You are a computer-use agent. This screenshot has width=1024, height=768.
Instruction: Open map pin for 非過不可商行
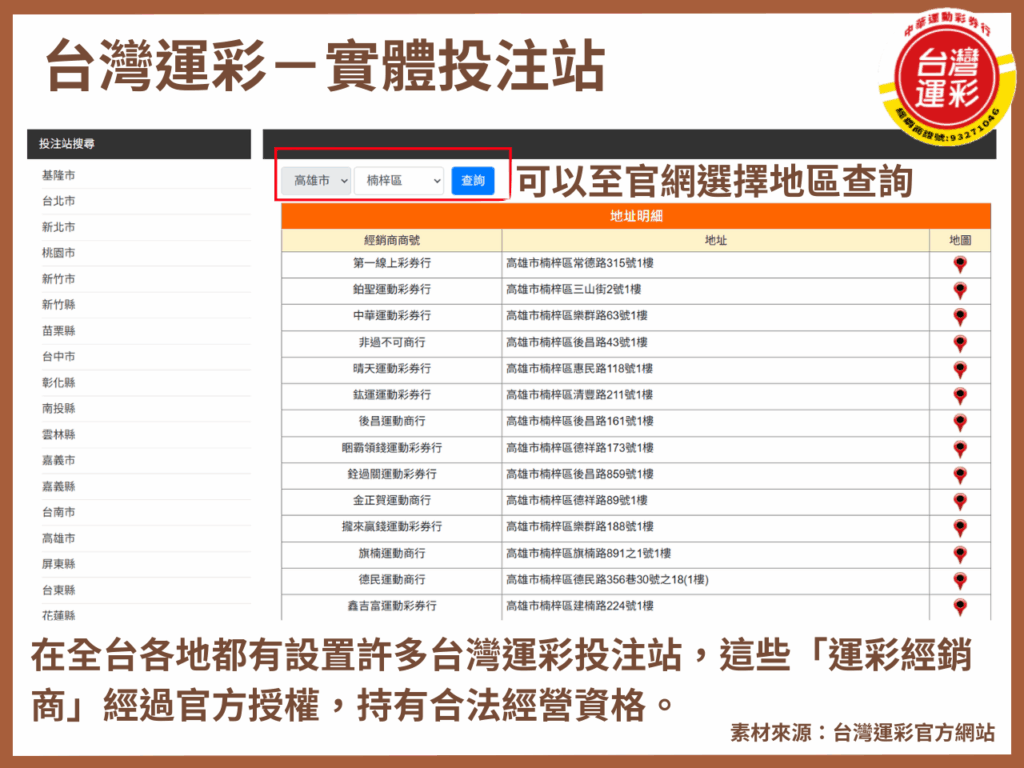959,343
